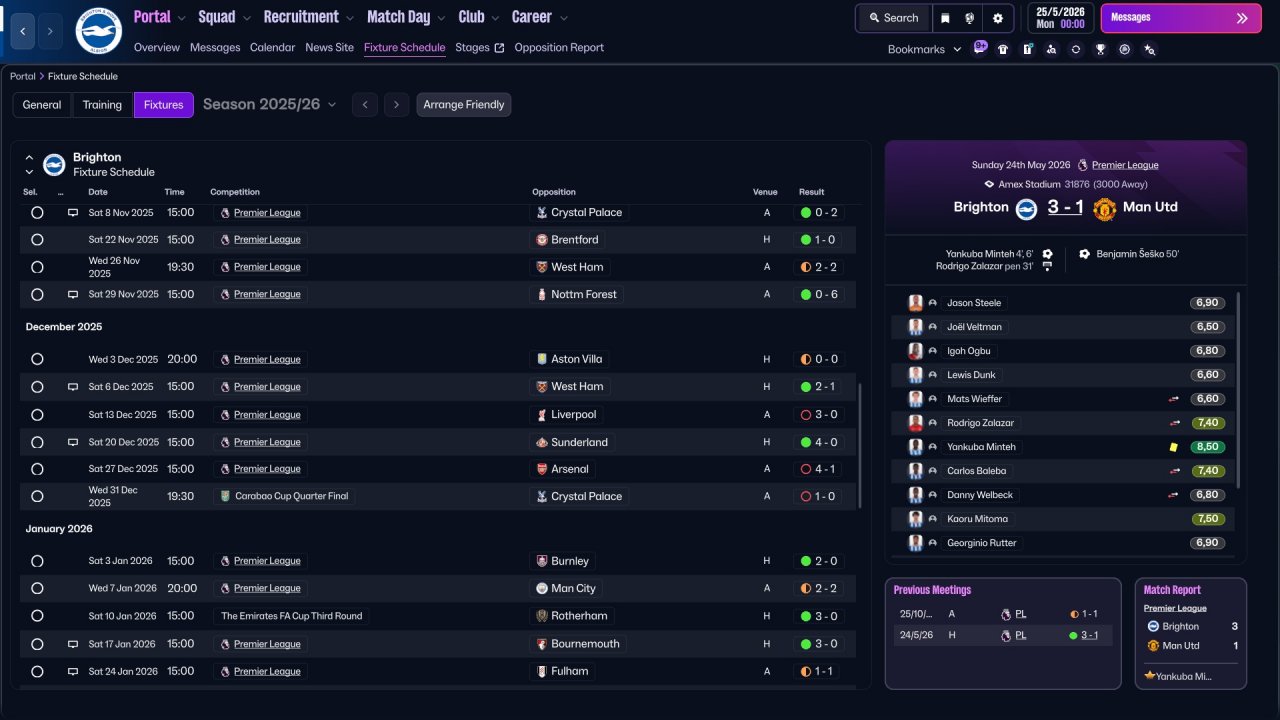Open the shirt icon bookmark shortcut
This screenshot has height=720, width=1280.
click(x=1003, y=49)
